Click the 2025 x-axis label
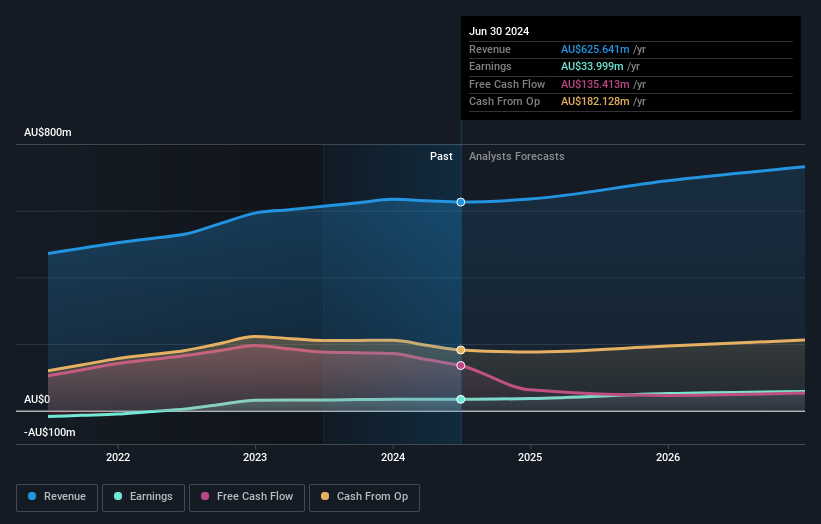Image resolution: width=821 pixels, height=524 pixels. click(530, 457)
